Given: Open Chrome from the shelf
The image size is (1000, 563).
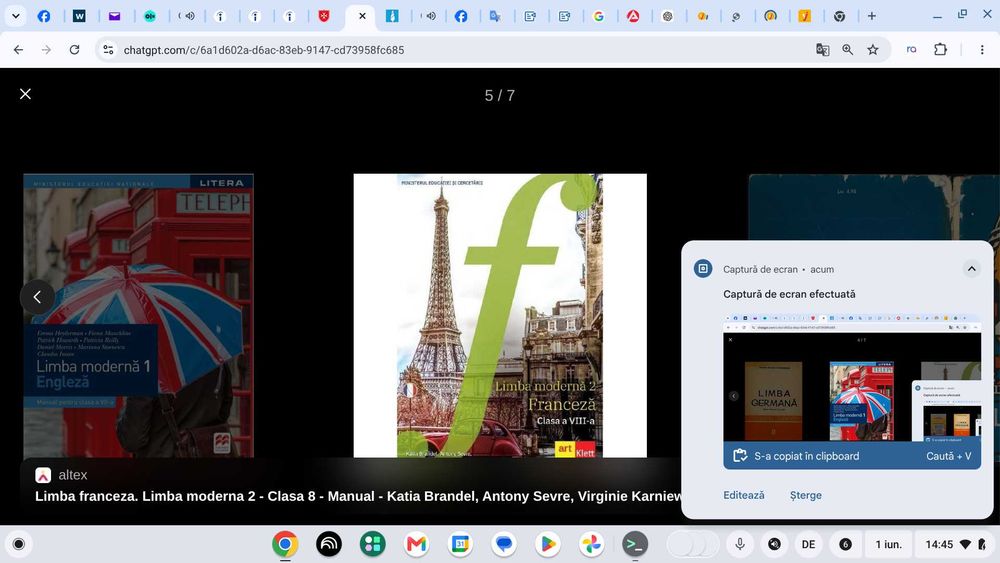Looking at the screenshot, I should click(x=285, y=544).
